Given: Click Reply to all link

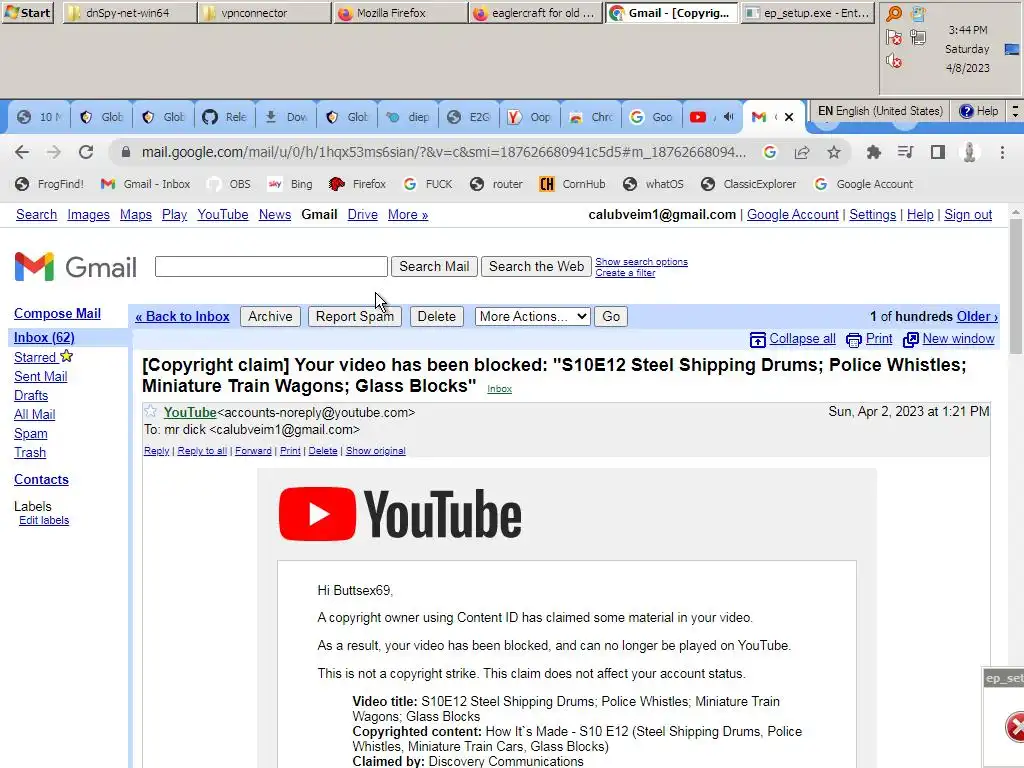Looking at the screenshot, I should [202, 451].
